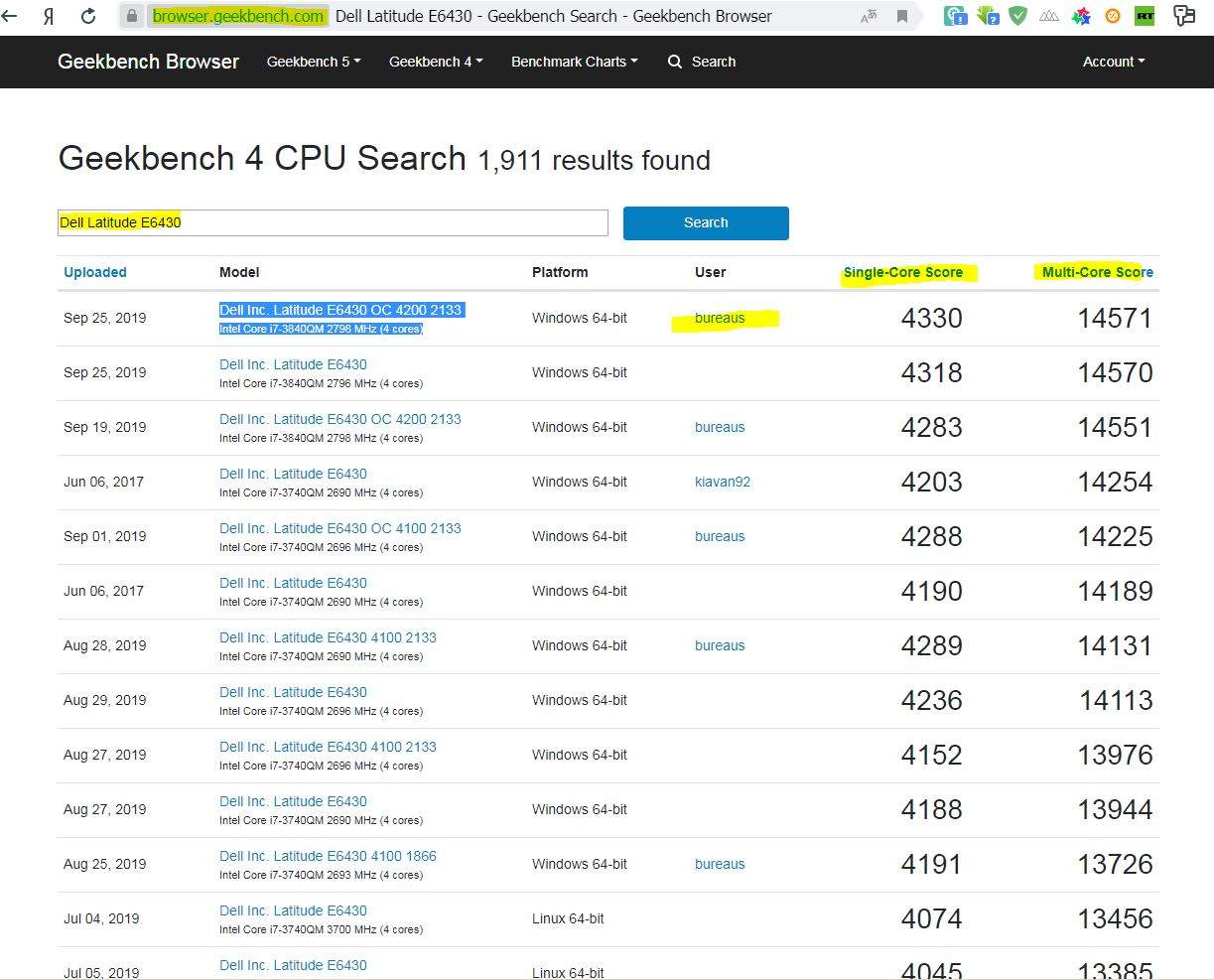1214x980 pixels.
Task: Click the "1,911 results found" text
Action: [x=594, y=160]
